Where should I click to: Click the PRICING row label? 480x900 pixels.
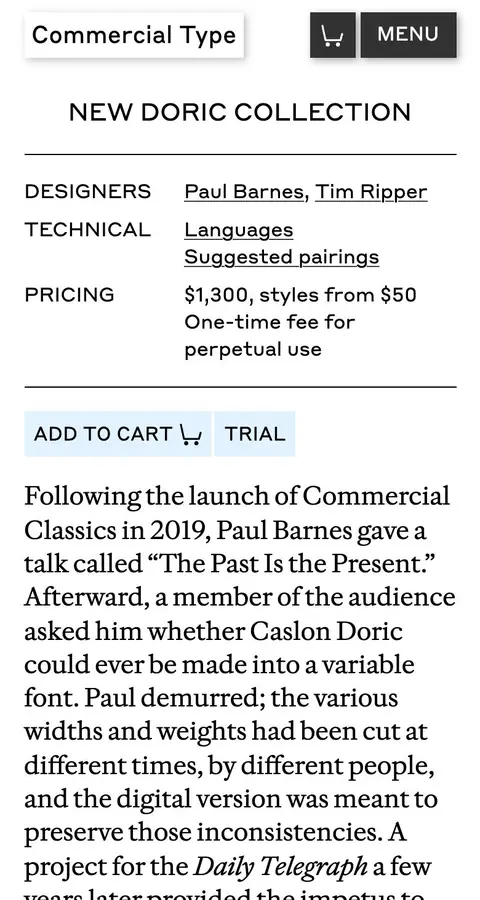[69, 294]
